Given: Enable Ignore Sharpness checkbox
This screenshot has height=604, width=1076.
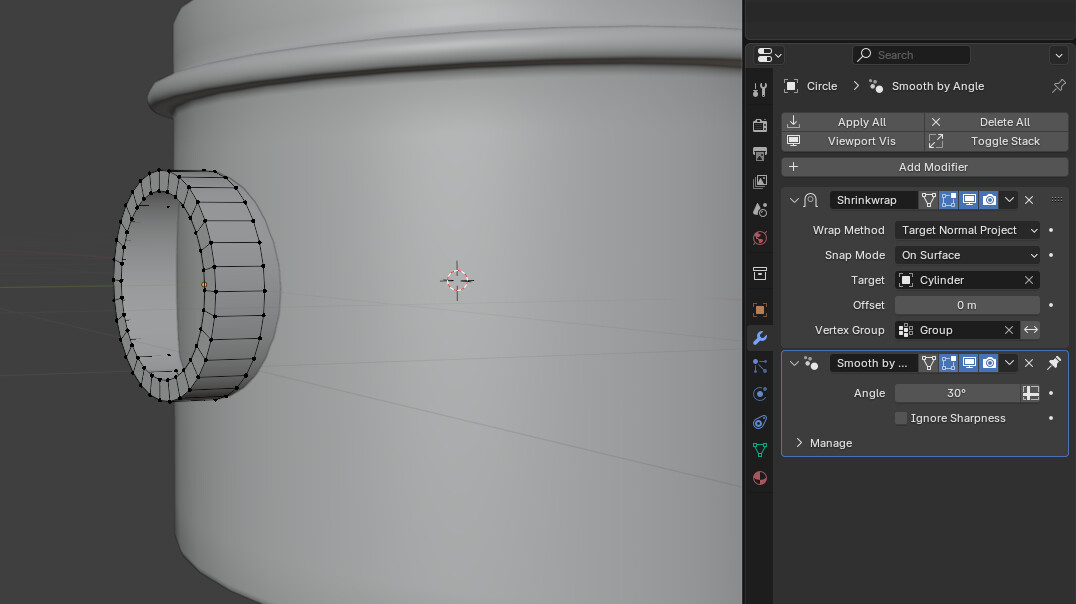Looking at the screenshot, I should pyautogui.click(x=901, y=418).
